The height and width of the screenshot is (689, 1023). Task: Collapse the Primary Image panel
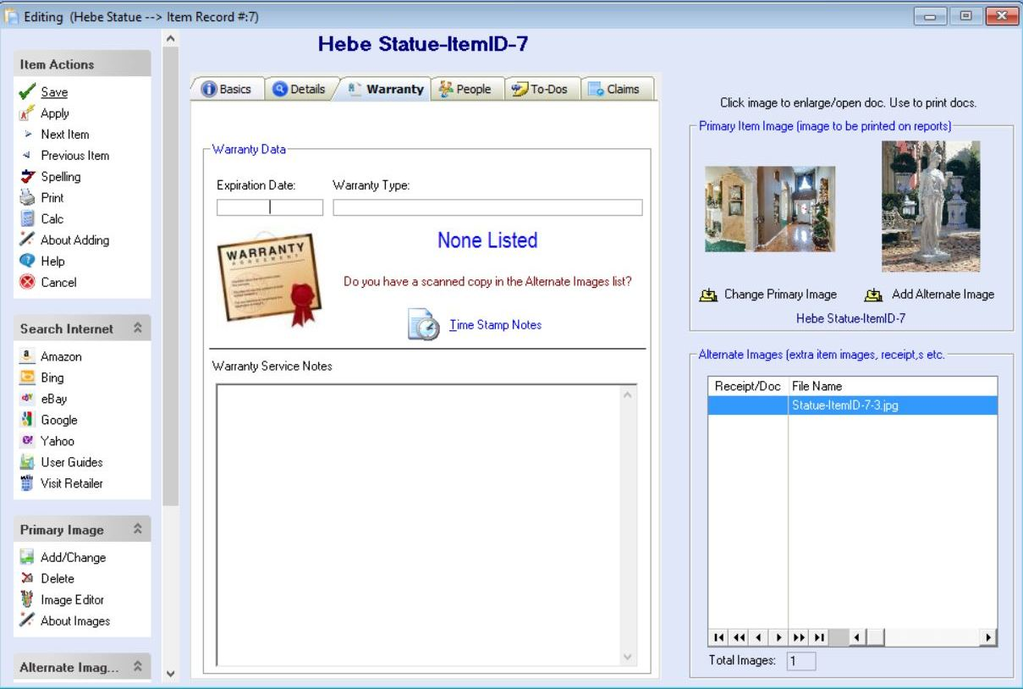tap(138, 529)
